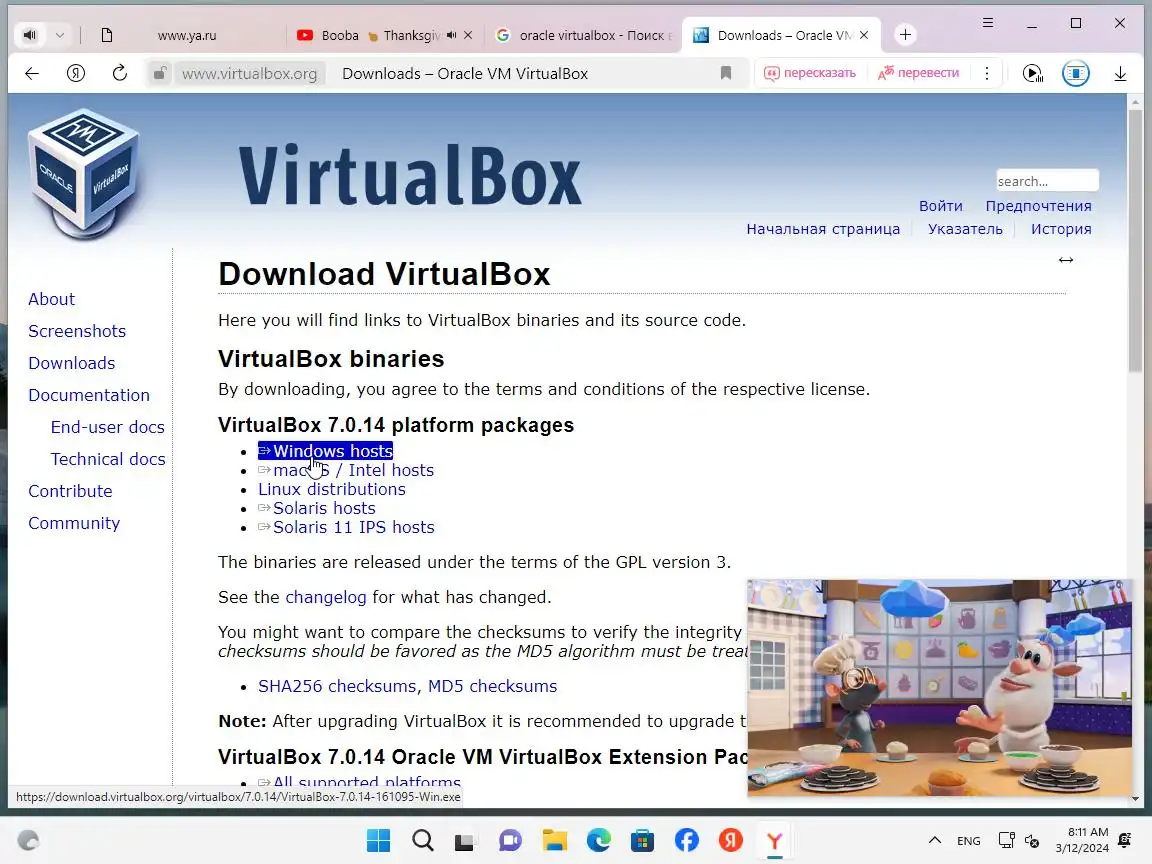
Task: Click the перевести translate button
Action: (x=918, y=73)
